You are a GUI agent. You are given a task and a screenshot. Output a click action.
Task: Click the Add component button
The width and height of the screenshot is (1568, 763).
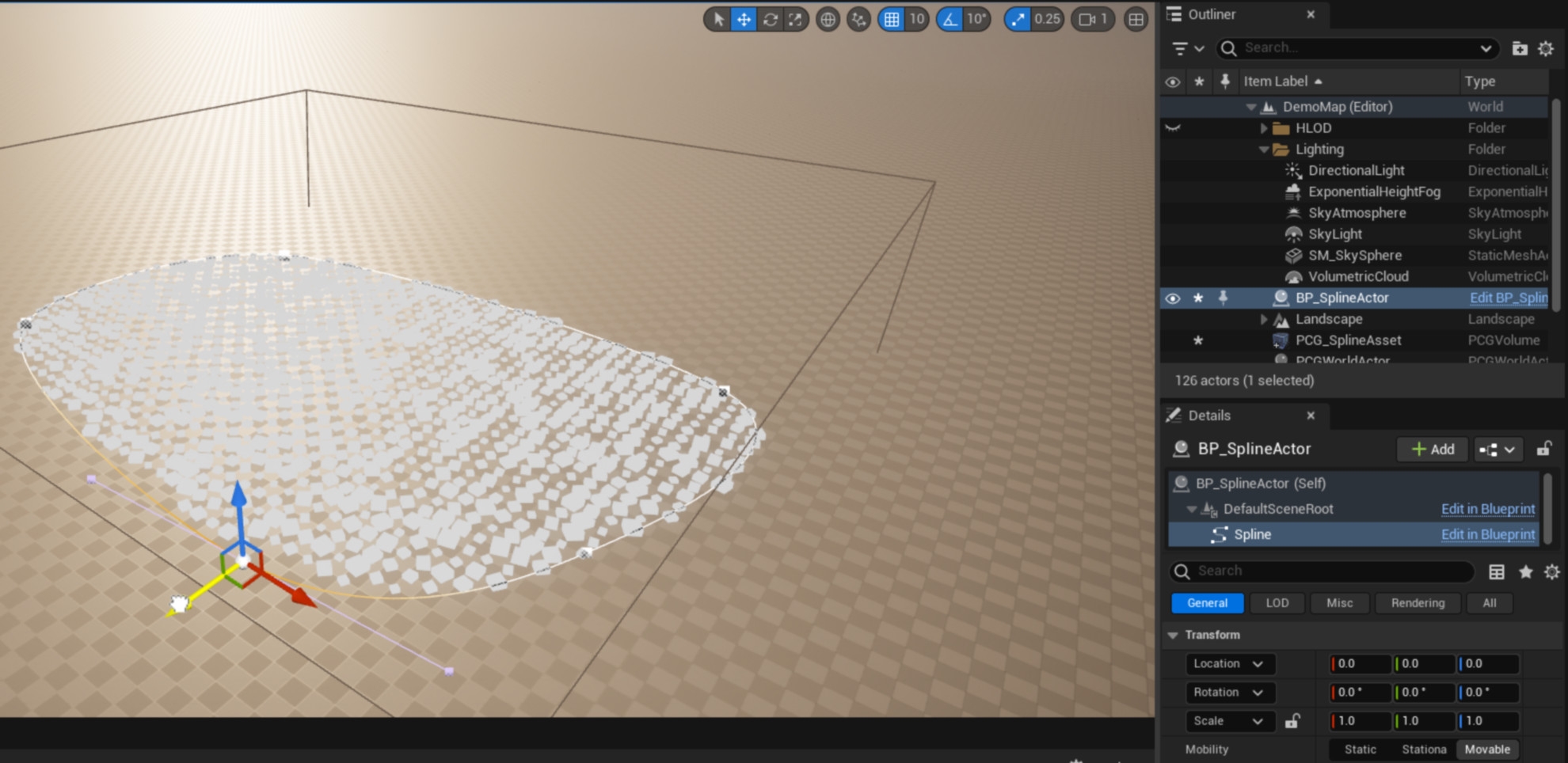click(x=1433, y=450)
